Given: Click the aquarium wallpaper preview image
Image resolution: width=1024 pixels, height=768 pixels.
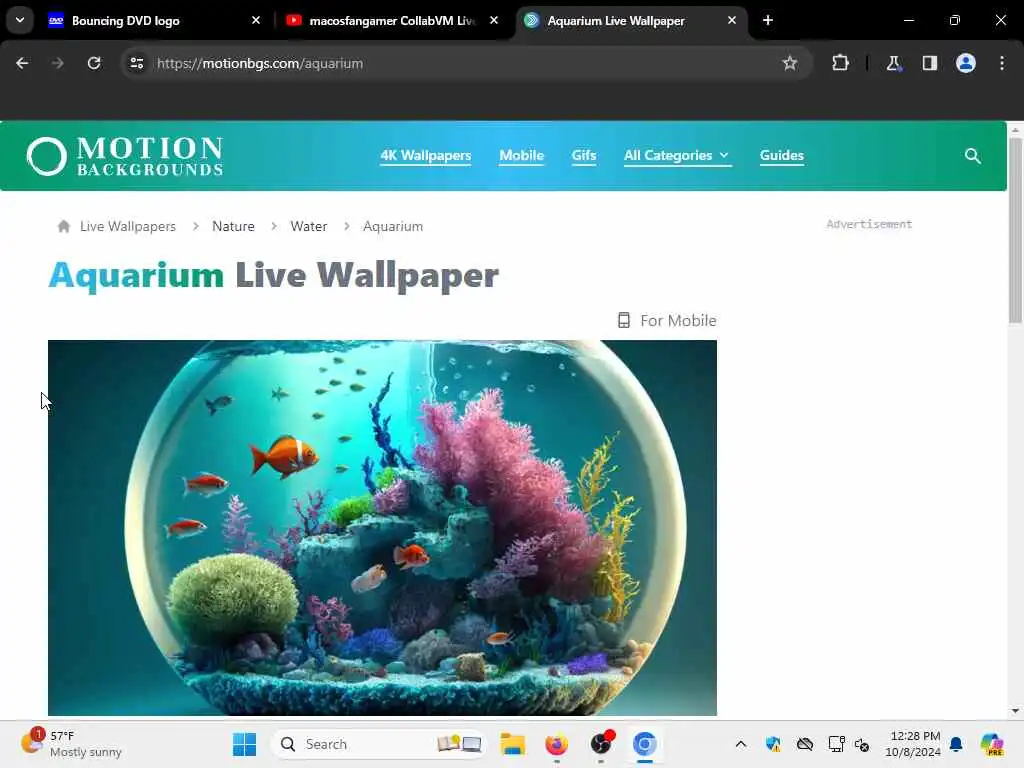Looking at the screenshot, I should point(382,528).
